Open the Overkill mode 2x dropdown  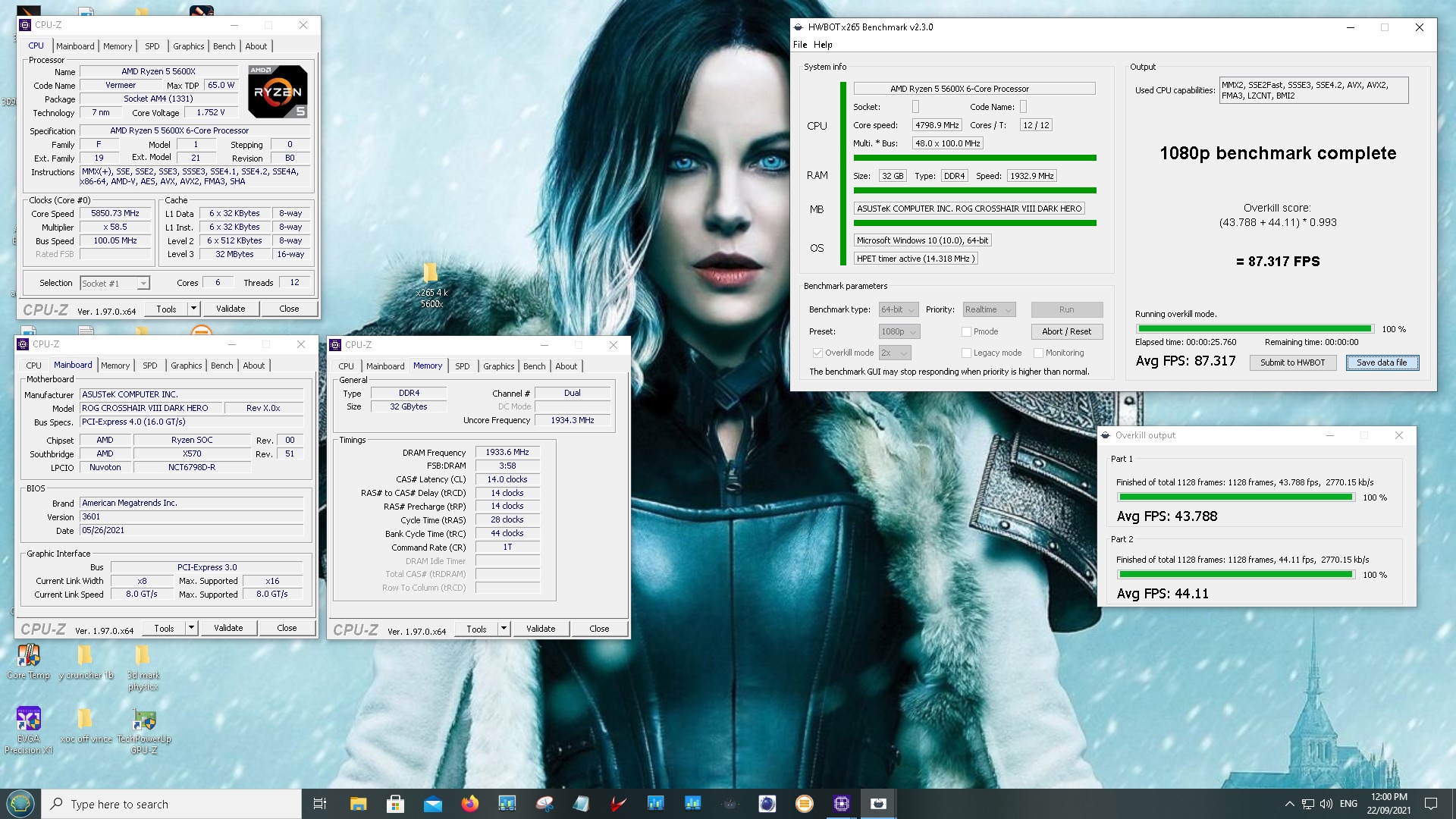(894, 353)
